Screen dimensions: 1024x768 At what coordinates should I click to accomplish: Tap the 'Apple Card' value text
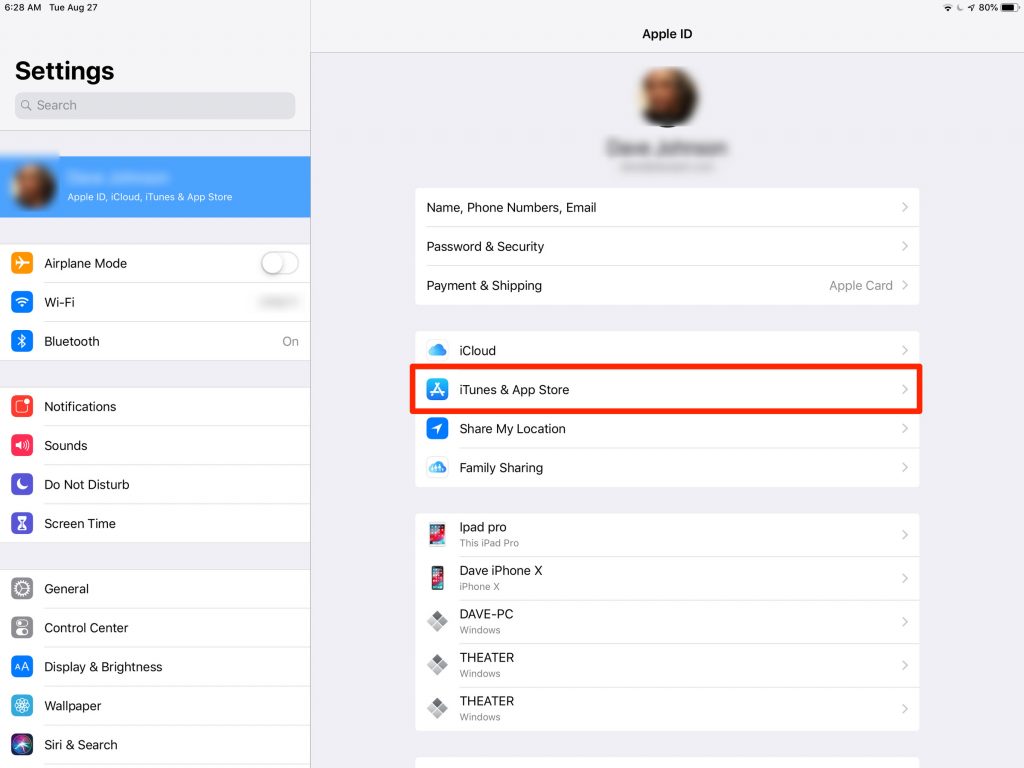pyautogui.click(x=860, y=285)
